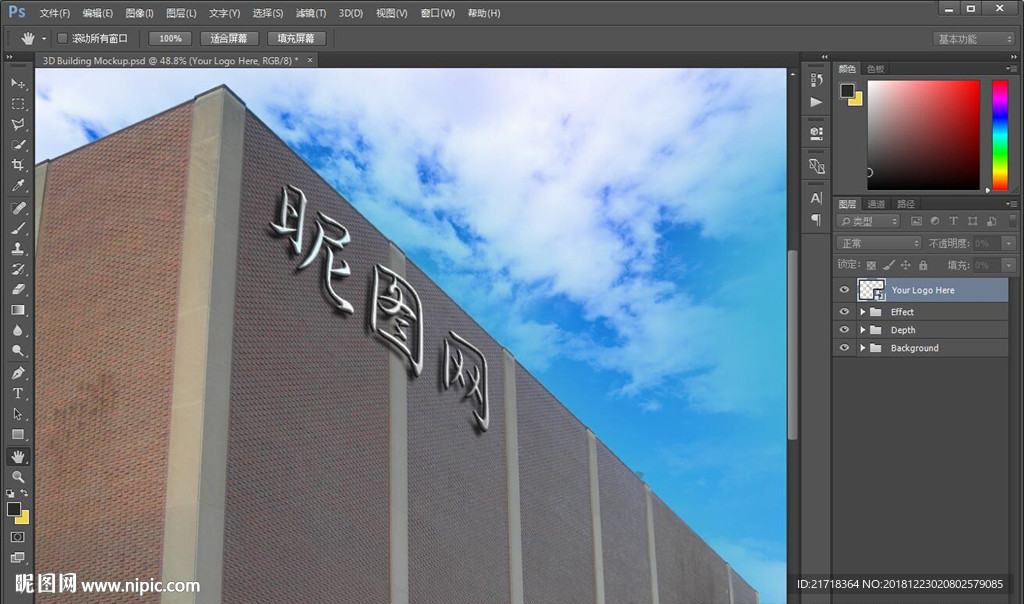Hide the Background layer group
The height and width of the screenshot is (604, 1024).
point(844,348)
